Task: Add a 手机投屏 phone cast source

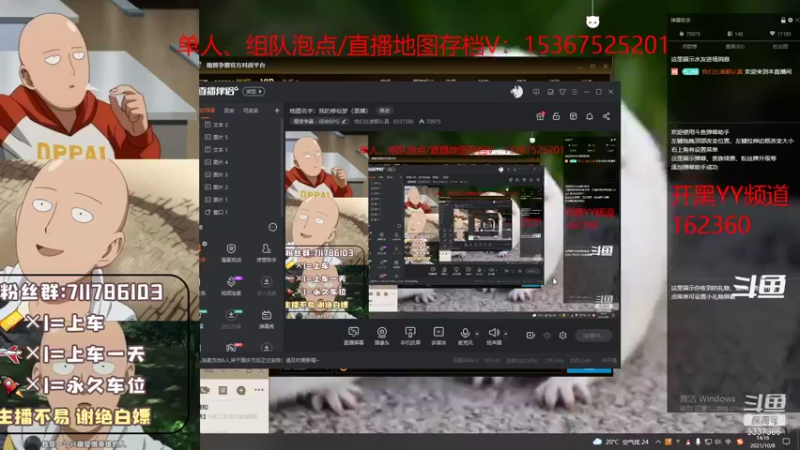Action: pos(410,335)
